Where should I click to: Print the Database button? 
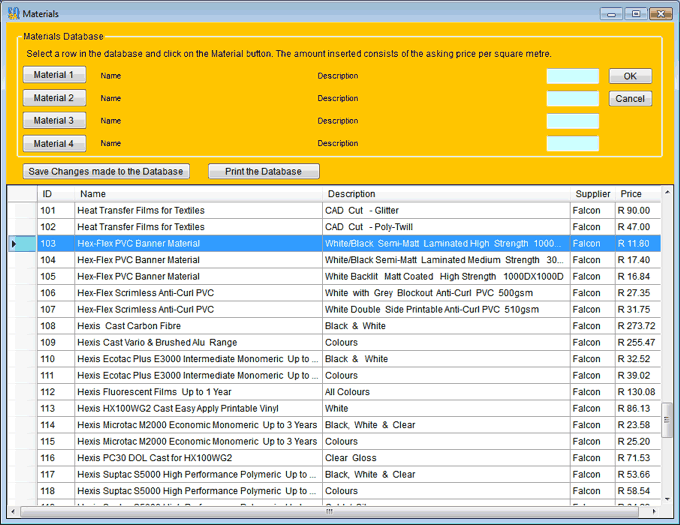pyautogui.click(x=263, y=171)
